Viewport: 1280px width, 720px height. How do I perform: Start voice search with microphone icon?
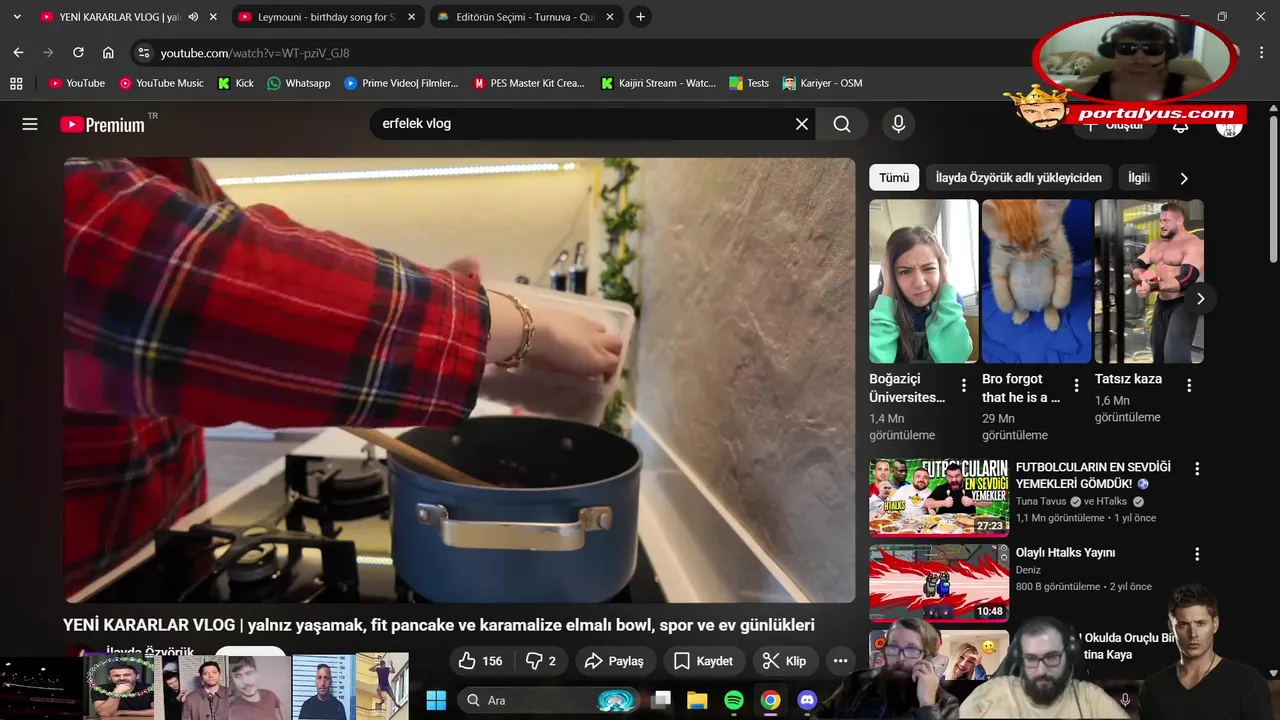coord(898,124)
